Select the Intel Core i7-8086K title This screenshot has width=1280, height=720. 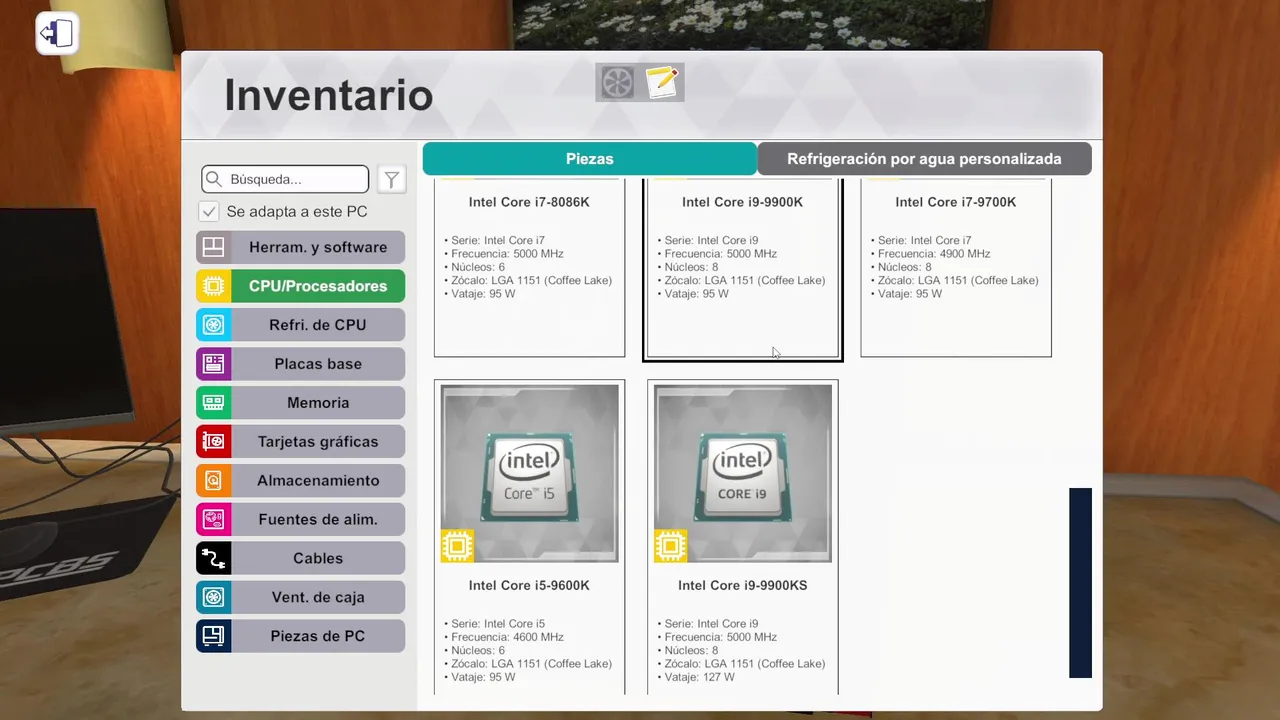(529, 202)
